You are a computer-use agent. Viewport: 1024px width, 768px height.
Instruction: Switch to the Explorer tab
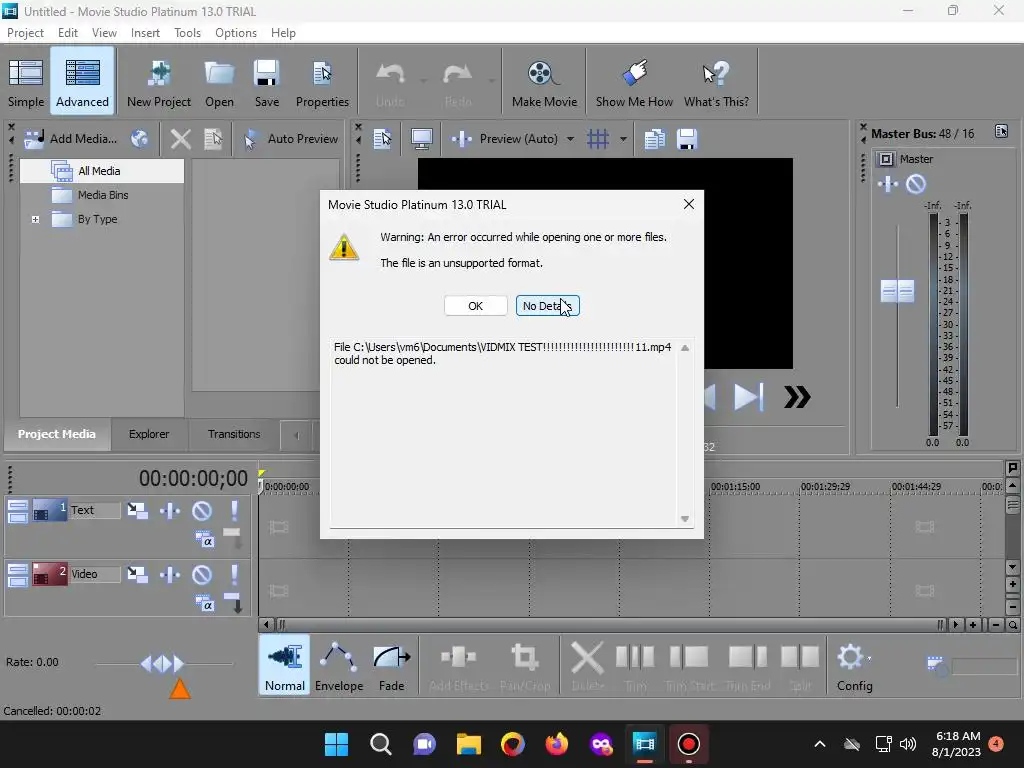[x=149, y=434]
